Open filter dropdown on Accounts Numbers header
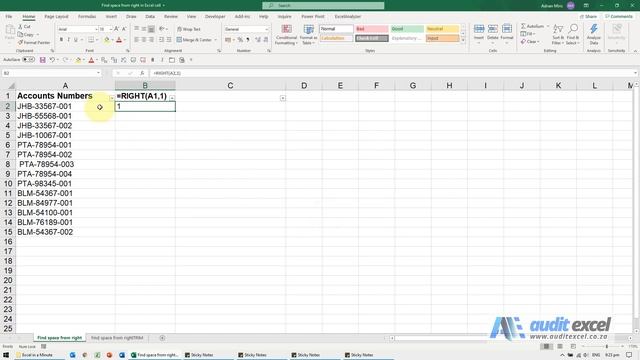This screenshot has height=360, width=640. click(x=111, y=98)
